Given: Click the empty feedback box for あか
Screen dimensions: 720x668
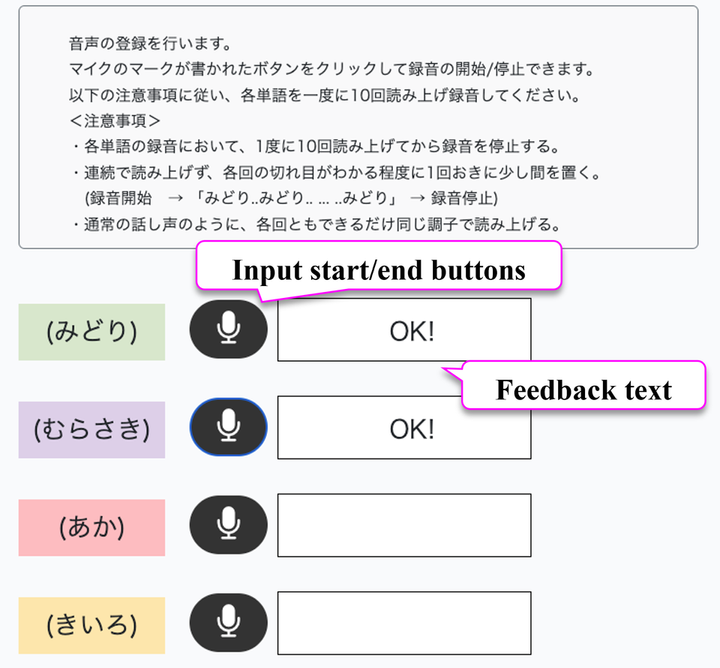Looking at the screenshot, I should pyautogui.click(x=404, y=525).
